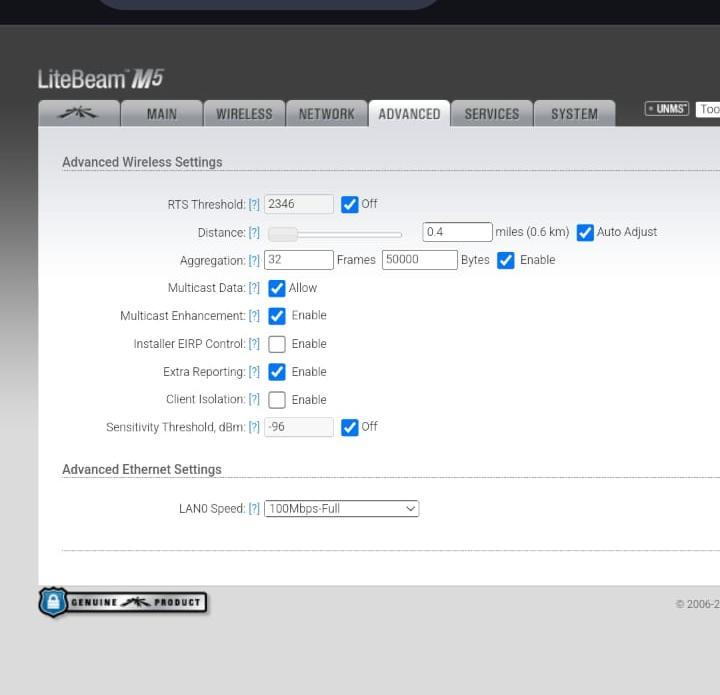720x695 pixels.
Task: Go to the NETWORK tab
Action: point(326,113)
